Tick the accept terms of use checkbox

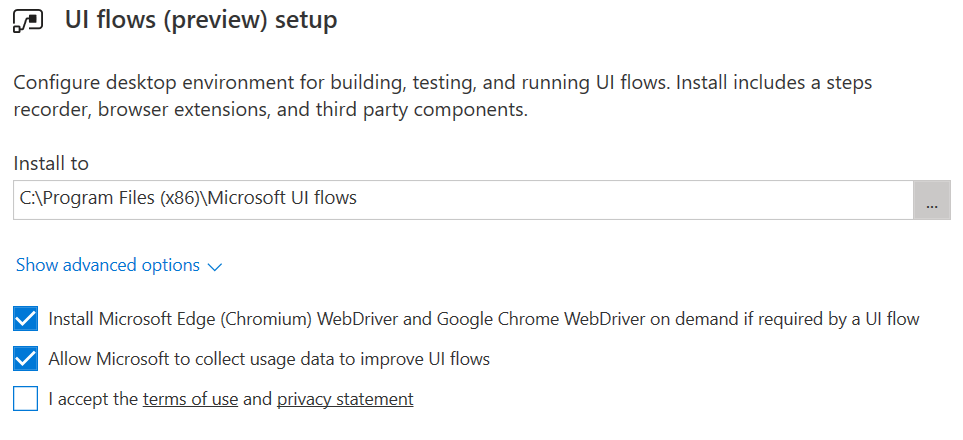[25, 398]
